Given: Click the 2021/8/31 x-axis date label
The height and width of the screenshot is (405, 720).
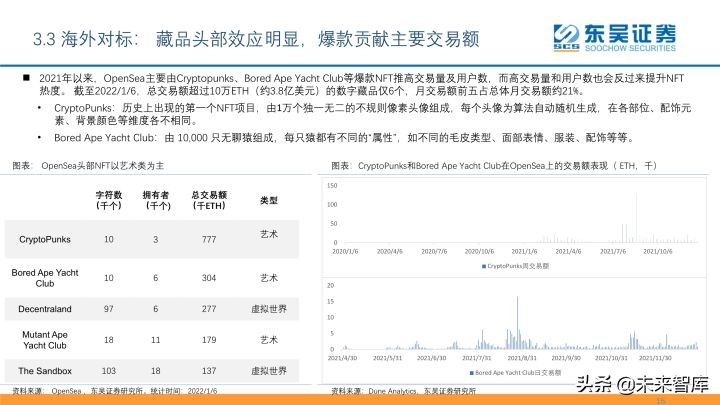Looking at the screenshot, I should pyautogui.click(x=522, y=358).
